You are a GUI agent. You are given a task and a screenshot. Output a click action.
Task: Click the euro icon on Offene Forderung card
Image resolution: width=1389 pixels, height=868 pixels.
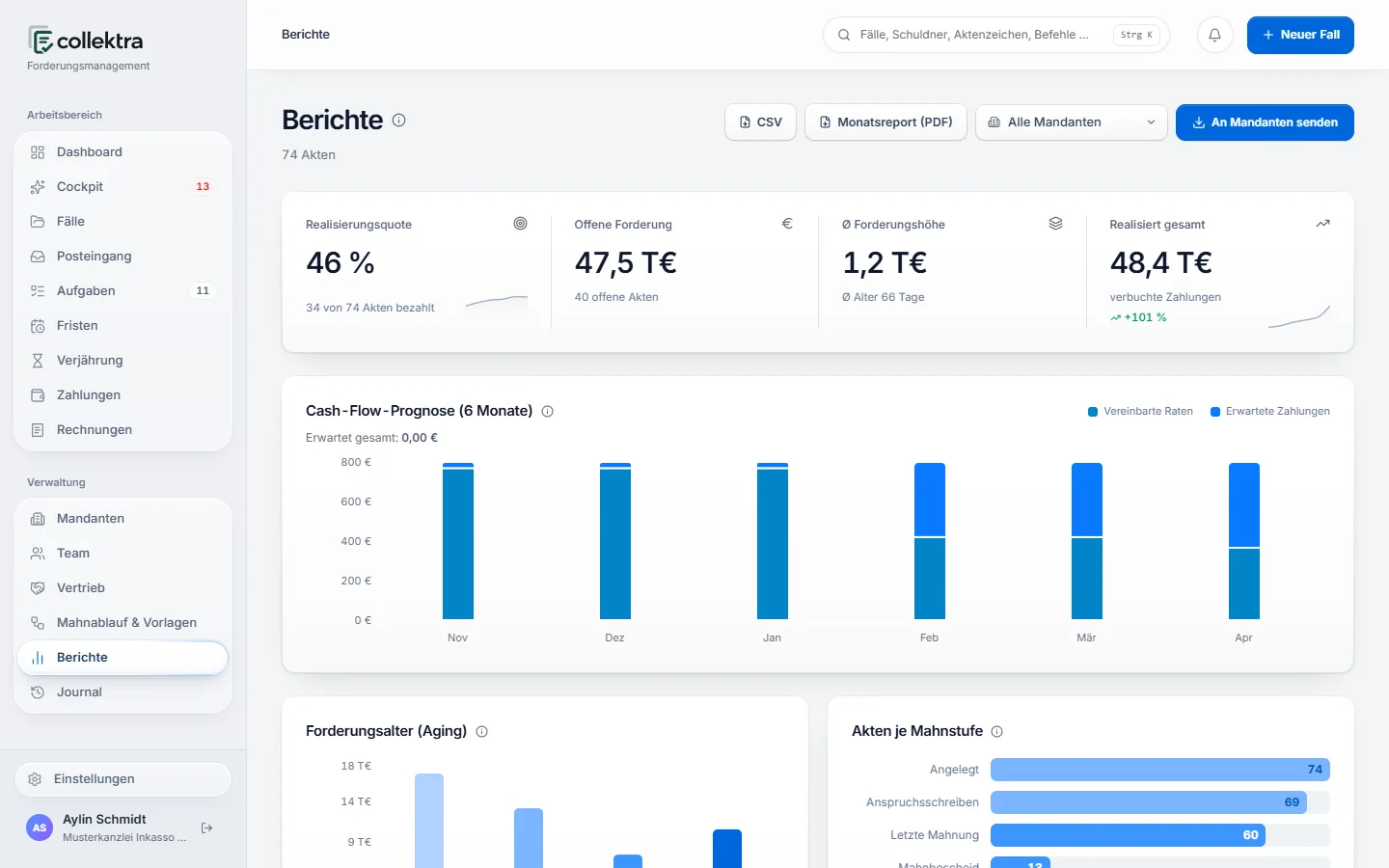(x=787, y=224)
